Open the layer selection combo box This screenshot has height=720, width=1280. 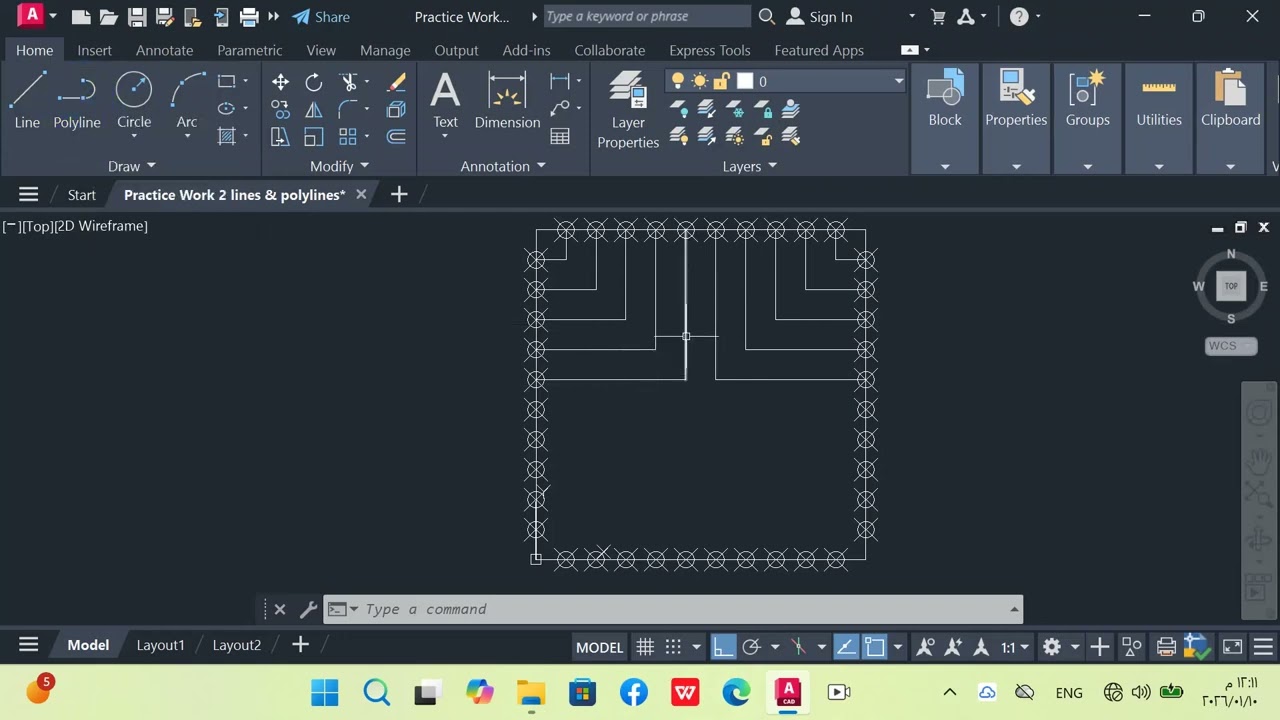[x=786, y=81]
